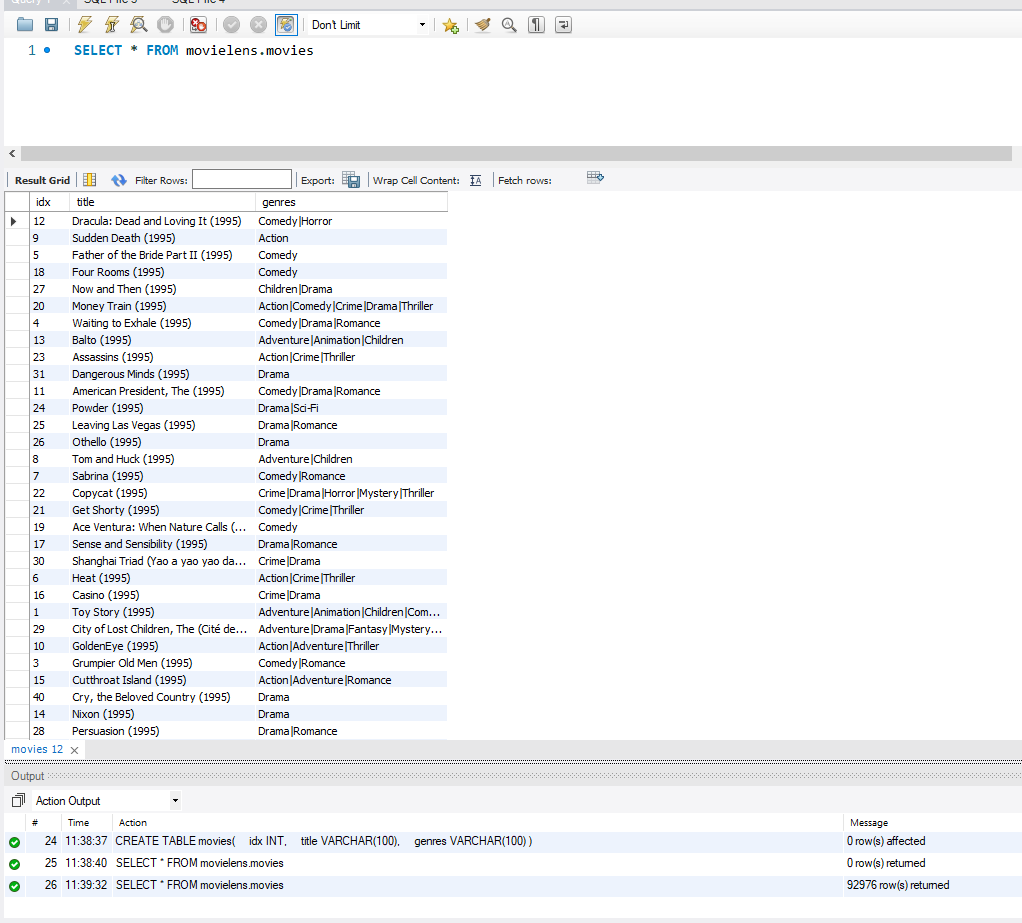Focus the Filter Rows input field
This screenshot has width=1022, height=923.
pyautogui.click(x=242, y=179)
